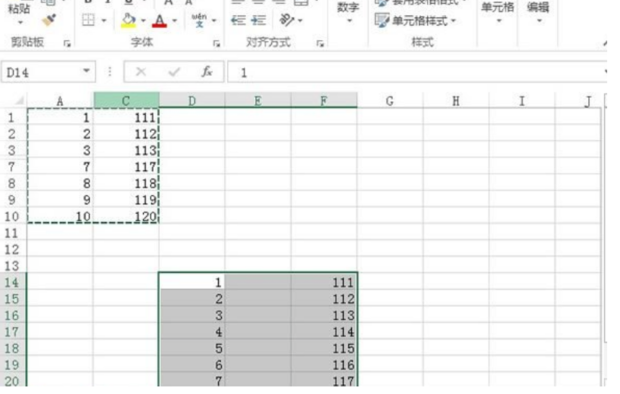Viewport: 620px width, 394px height.
Task: Click cell C2 containing 112
Action: click(127, 134)
